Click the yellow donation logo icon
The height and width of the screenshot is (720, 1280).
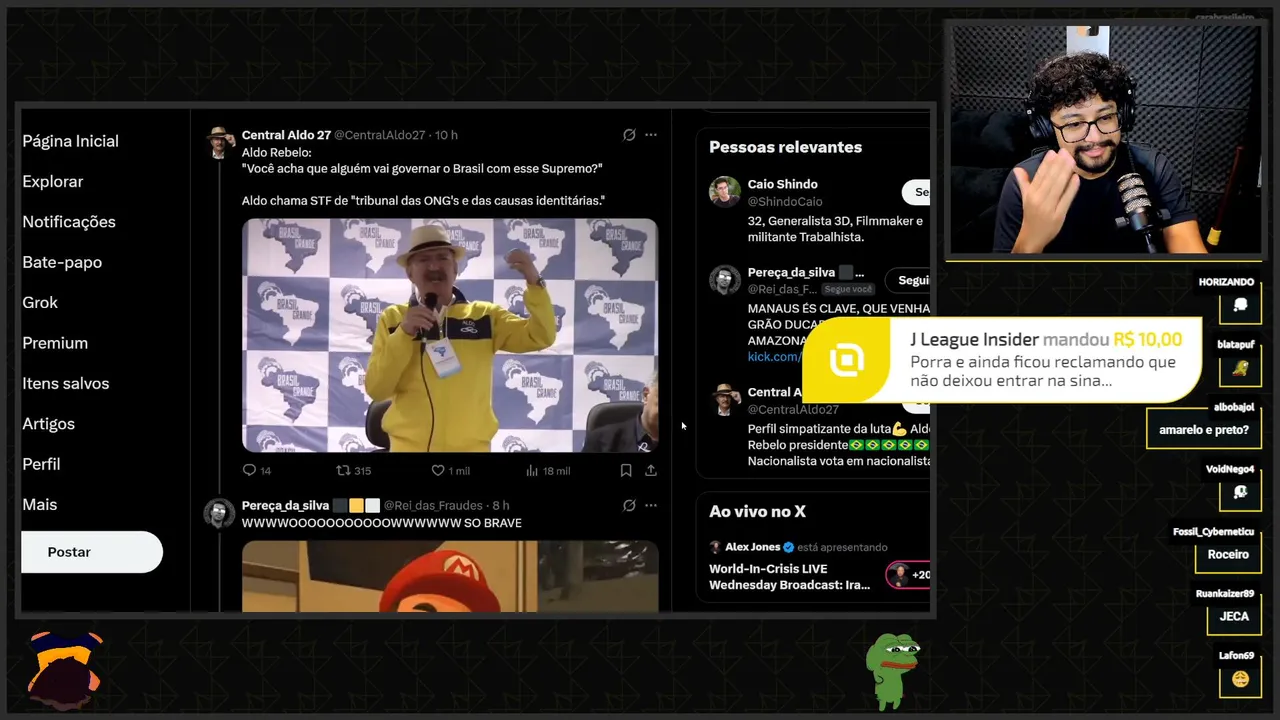pyautogui.click(x=847, y=360)
